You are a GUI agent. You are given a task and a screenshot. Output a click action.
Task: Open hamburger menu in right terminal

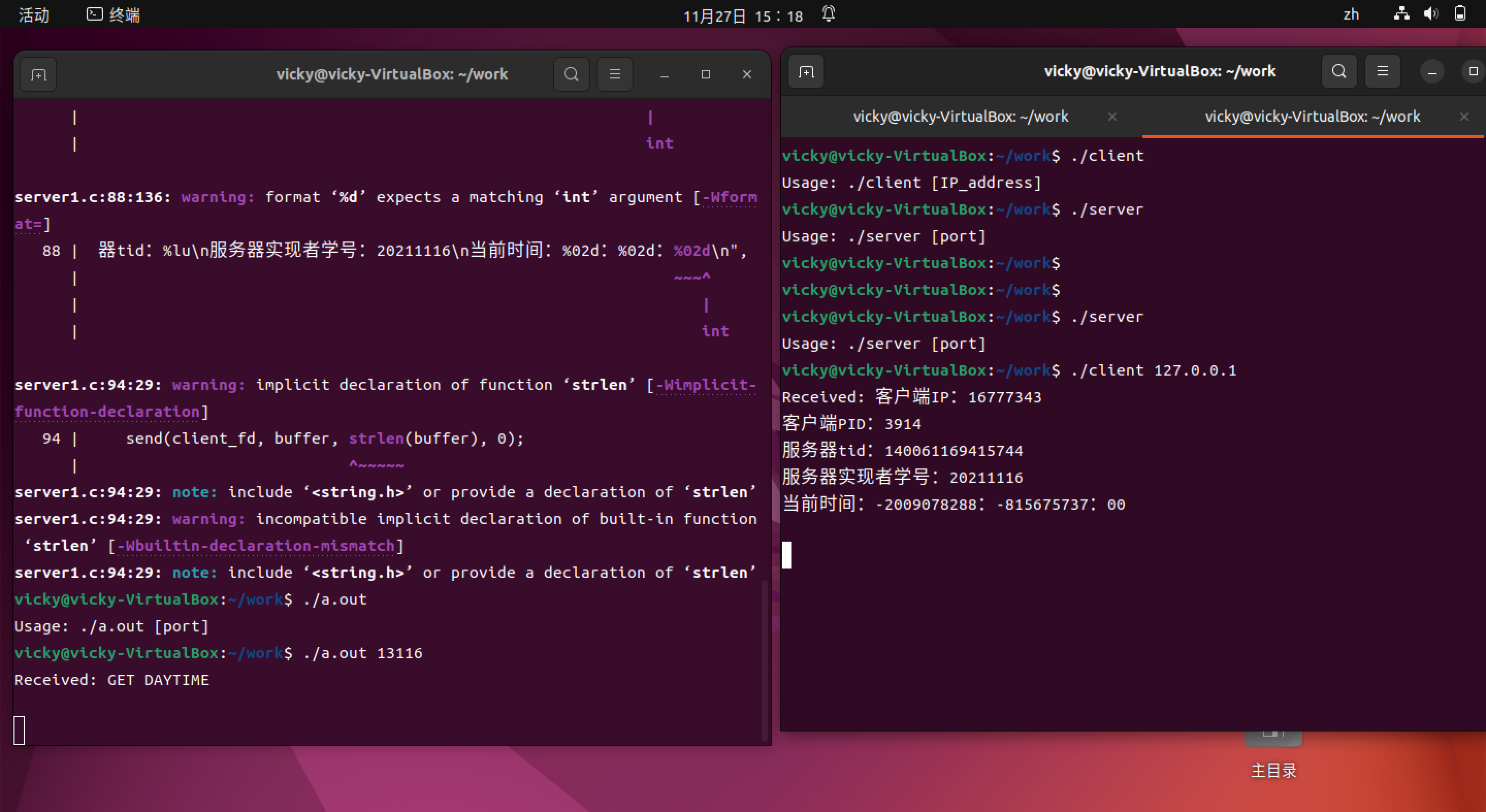pyautogui.click(x=1382, y=72)
